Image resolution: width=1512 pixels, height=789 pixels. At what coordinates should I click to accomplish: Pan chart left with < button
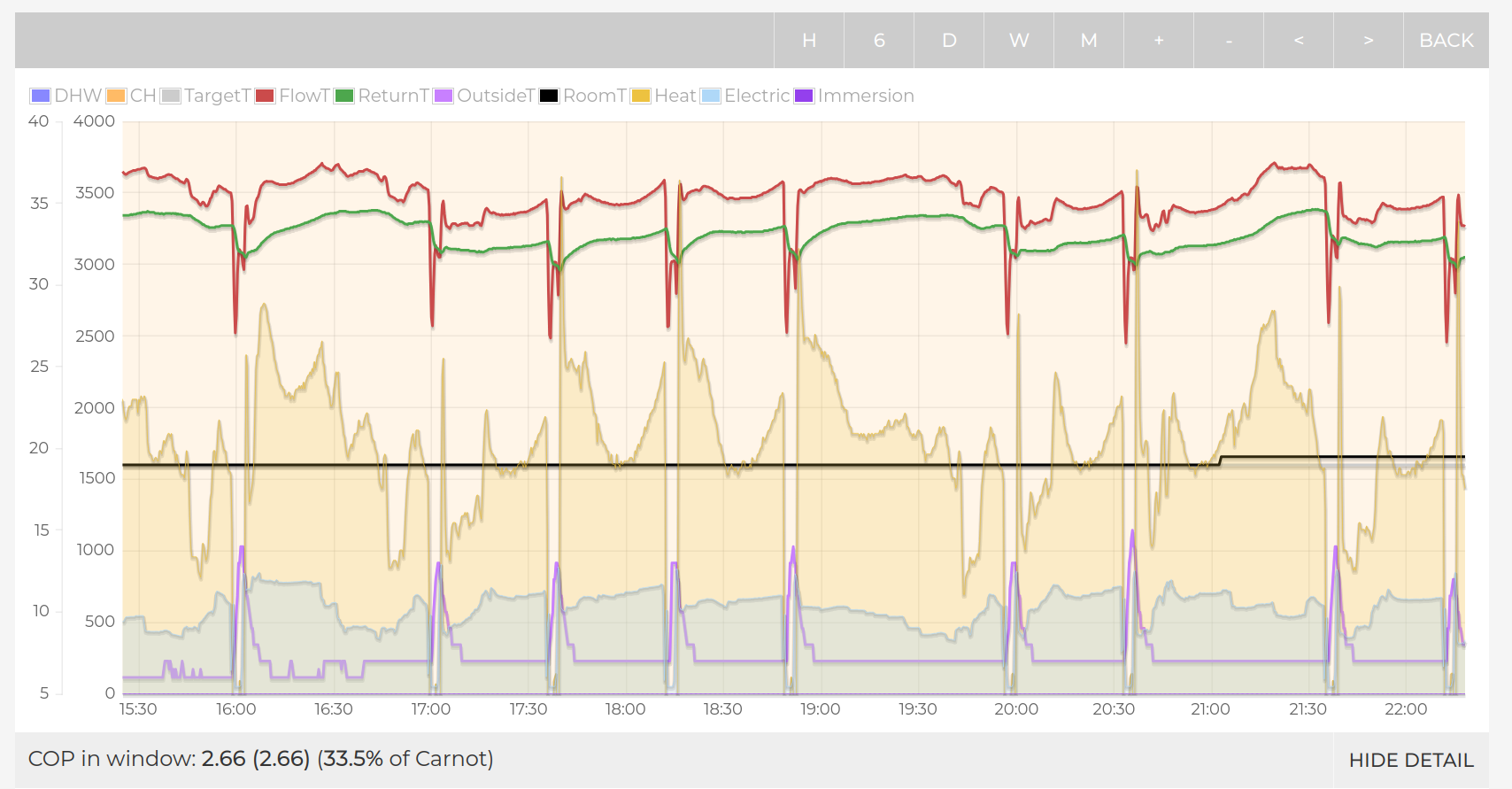pyautogui.click(x=1298, y=41)
